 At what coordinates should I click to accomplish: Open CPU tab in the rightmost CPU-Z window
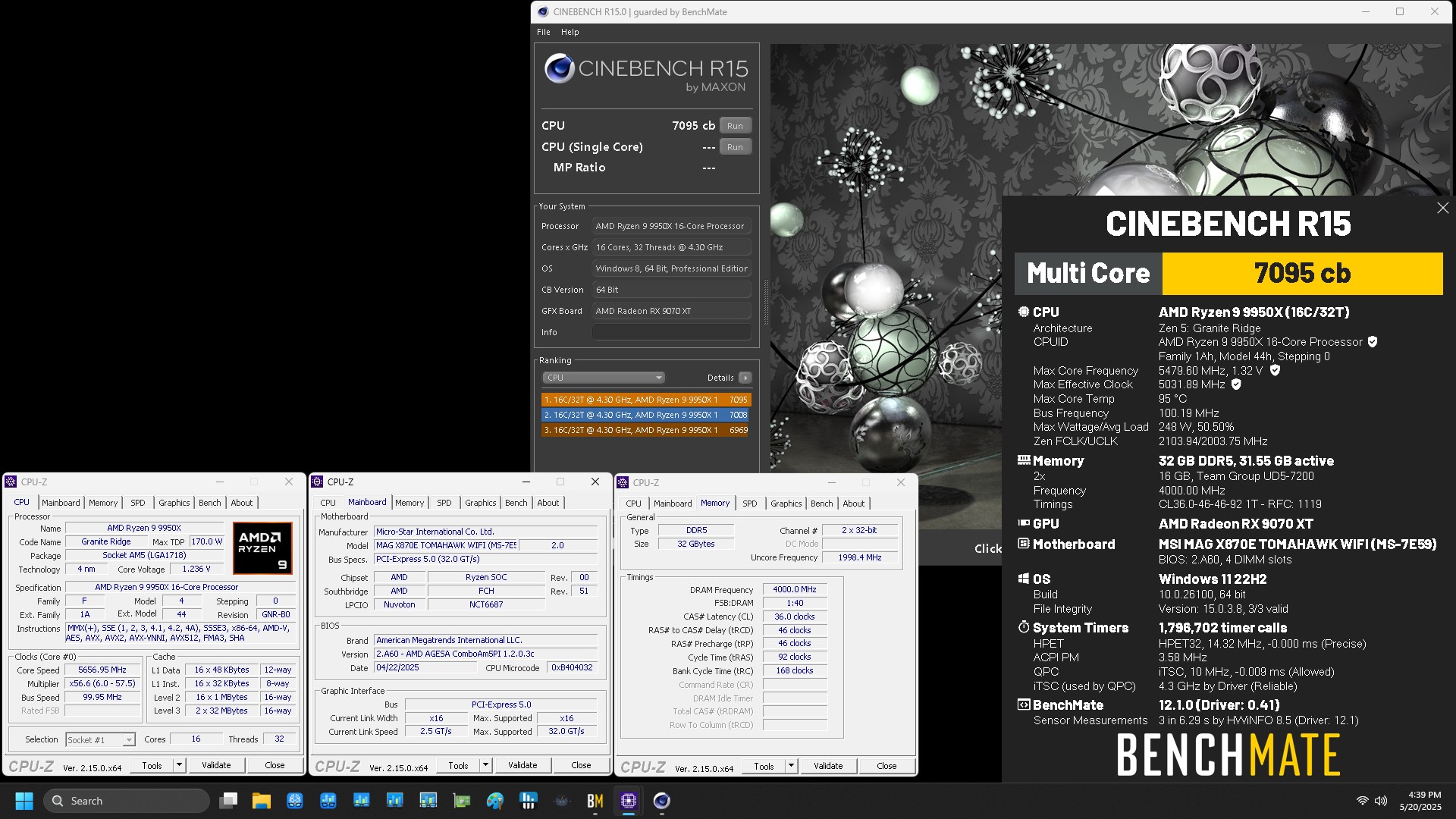pos(634,504)
